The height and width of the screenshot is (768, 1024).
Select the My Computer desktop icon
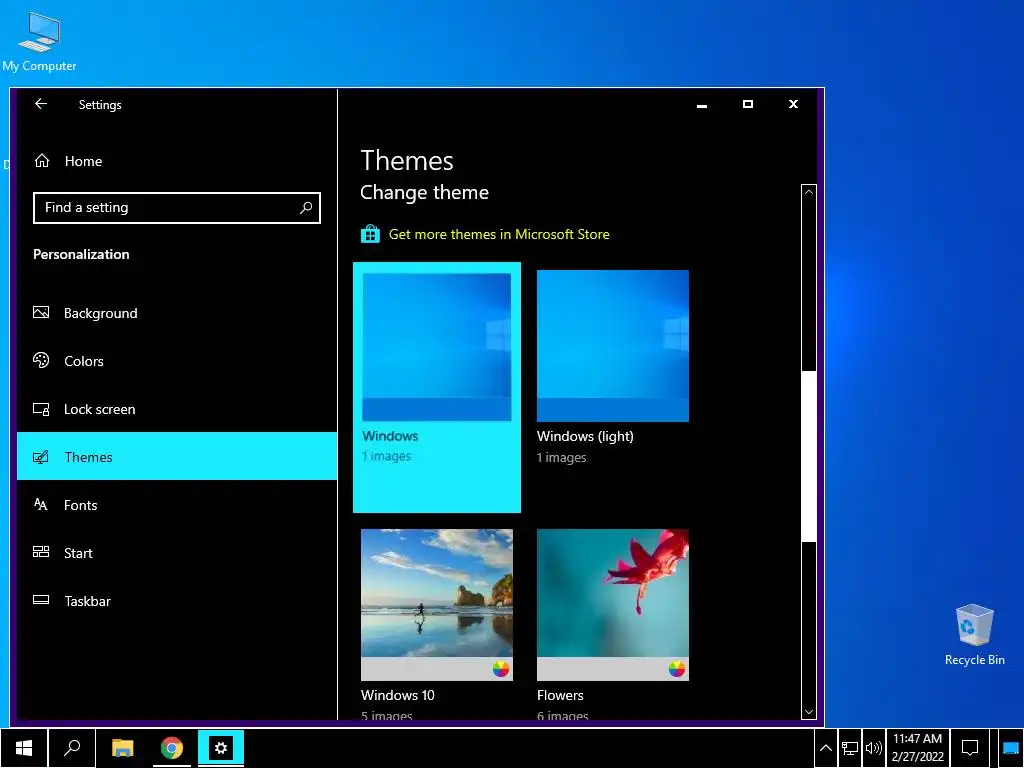[39, 40]
